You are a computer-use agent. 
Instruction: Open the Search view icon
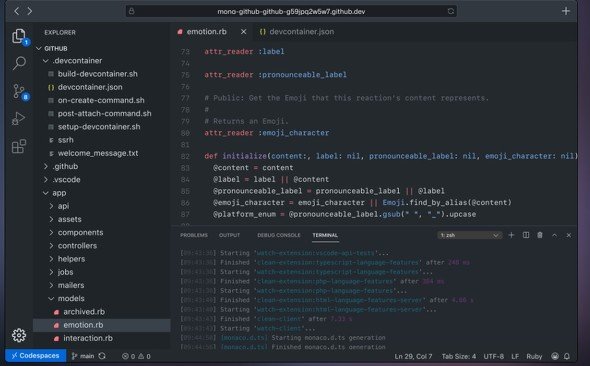[19, 63]
